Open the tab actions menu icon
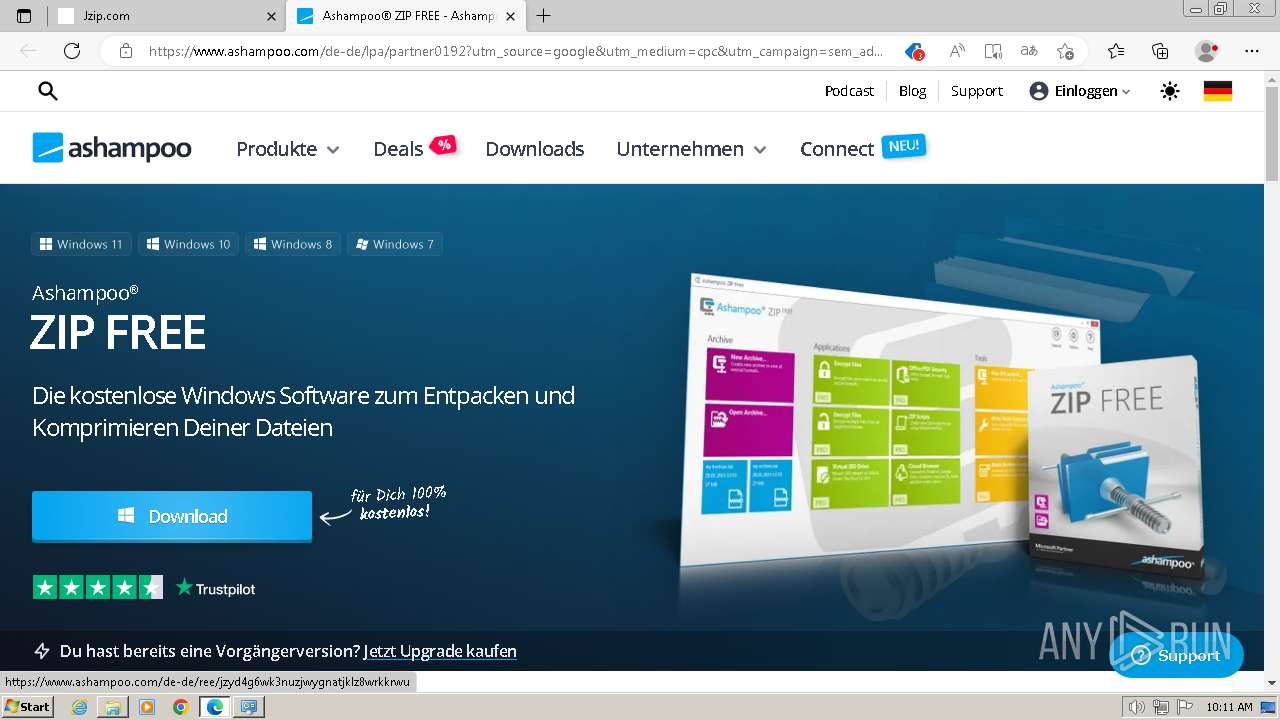 [24, 16]
